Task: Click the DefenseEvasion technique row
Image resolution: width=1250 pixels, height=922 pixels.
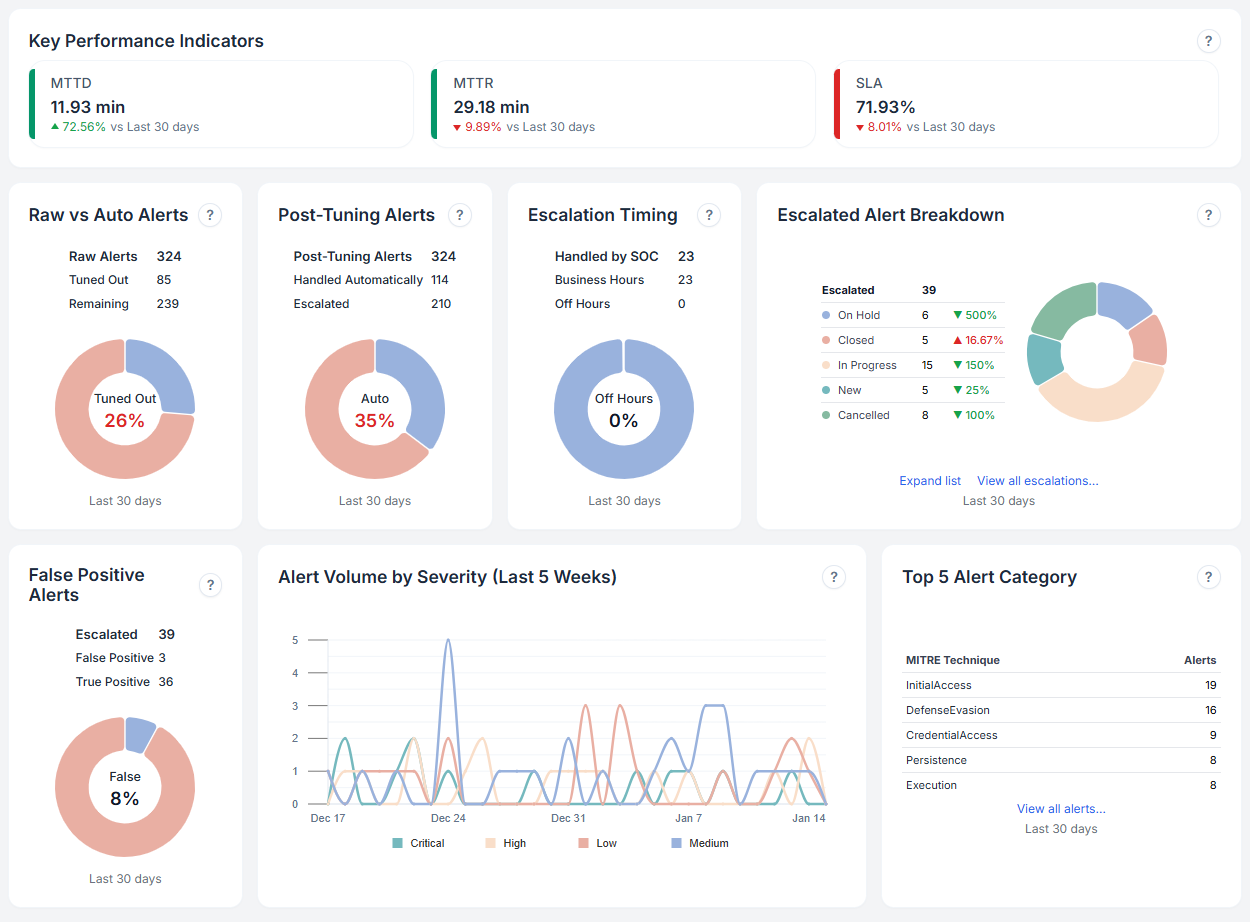Action: (1061, 710)
